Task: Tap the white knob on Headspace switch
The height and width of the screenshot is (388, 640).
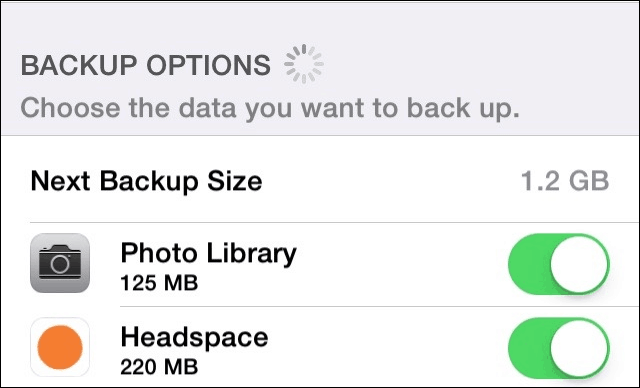Action: (x=579, y=348)
